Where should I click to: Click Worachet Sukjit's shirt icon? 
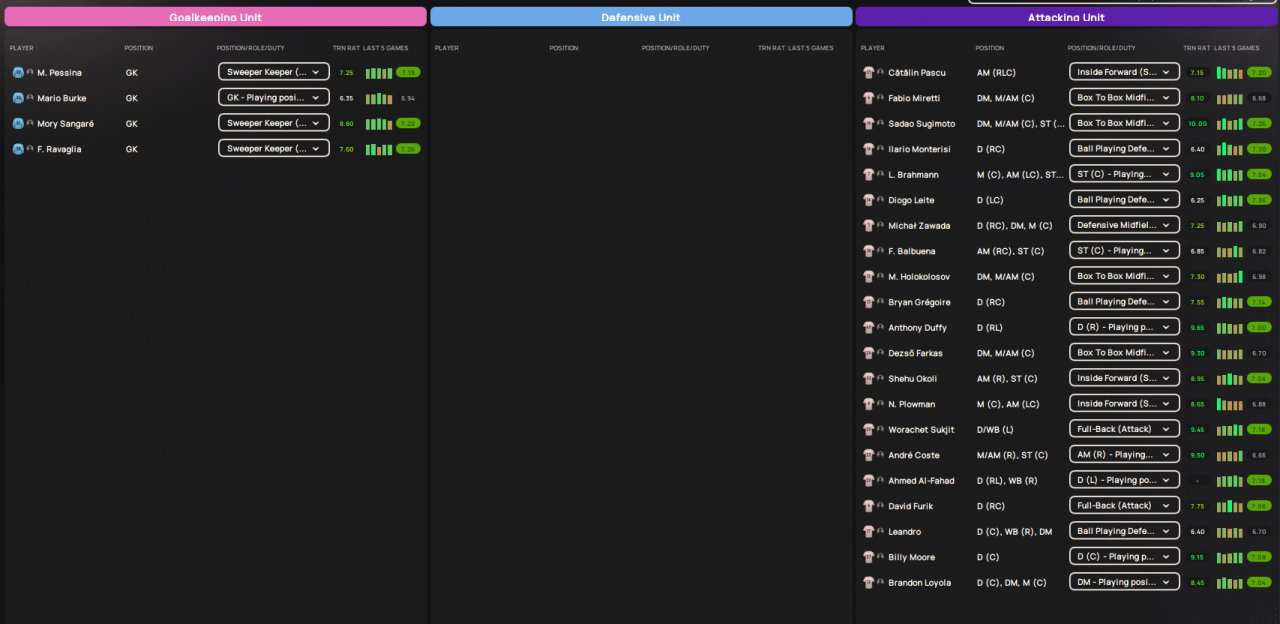click(869, 429)
